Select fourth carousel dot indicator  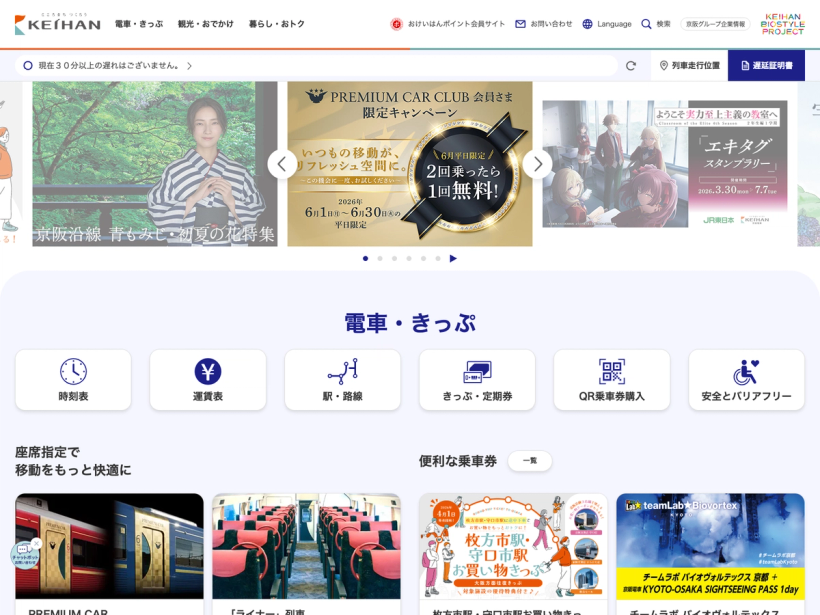tap(409, 258)
